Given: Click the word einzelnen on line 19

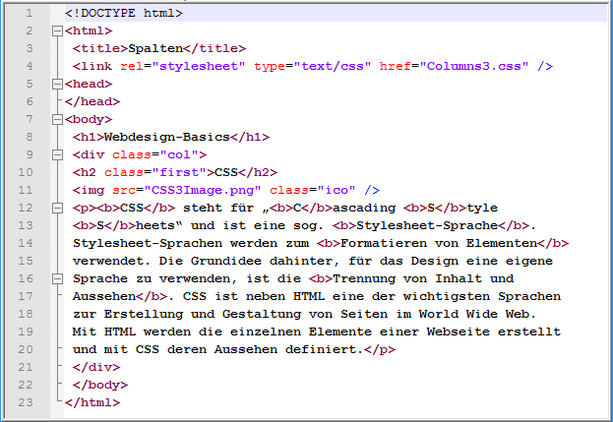Looking at the screenshot, I should pos(265,332).
